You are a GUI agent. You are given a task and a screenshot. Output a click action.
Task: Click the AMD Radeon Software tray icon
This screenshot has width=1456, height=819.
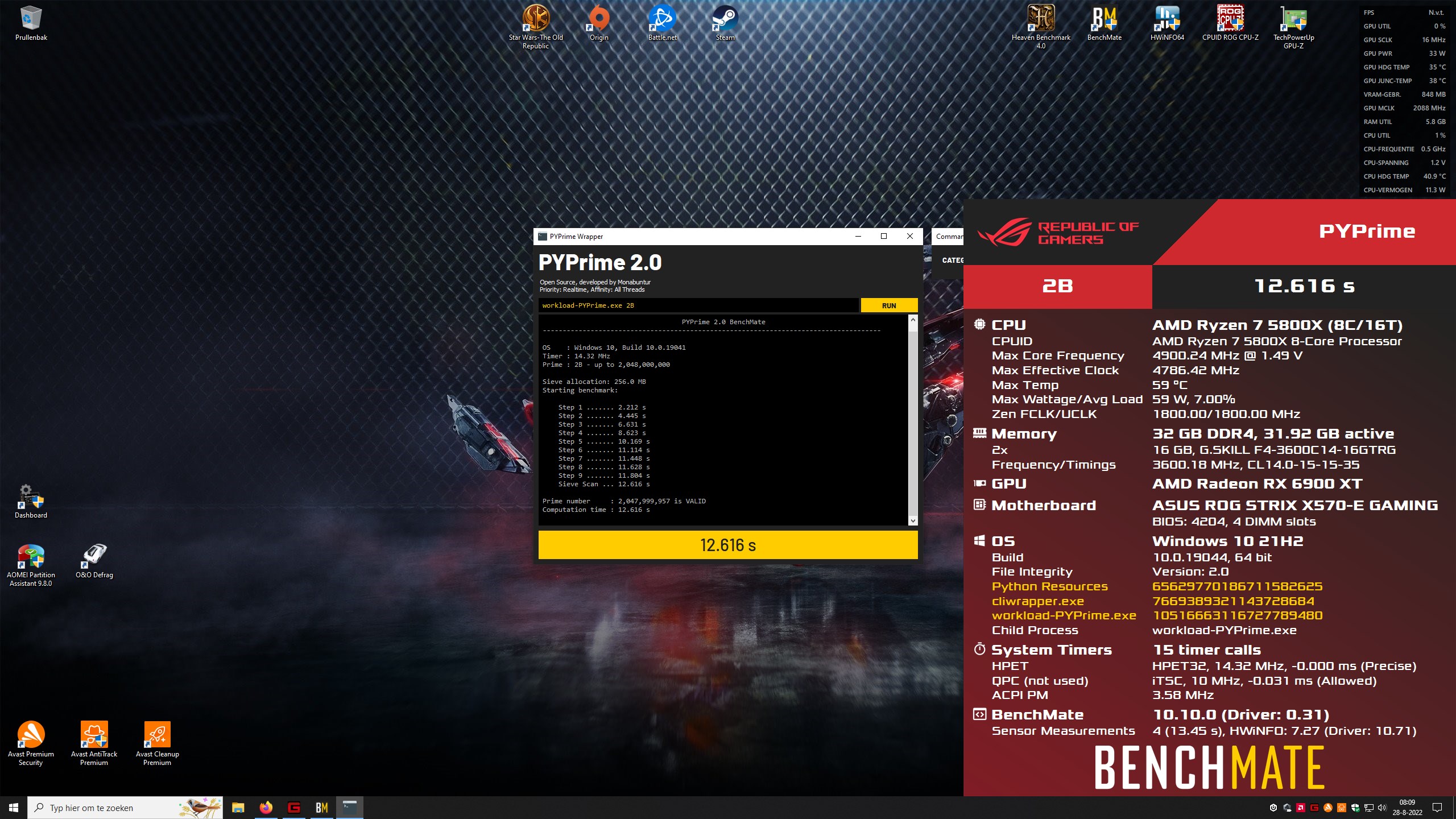coord(1301,808)
